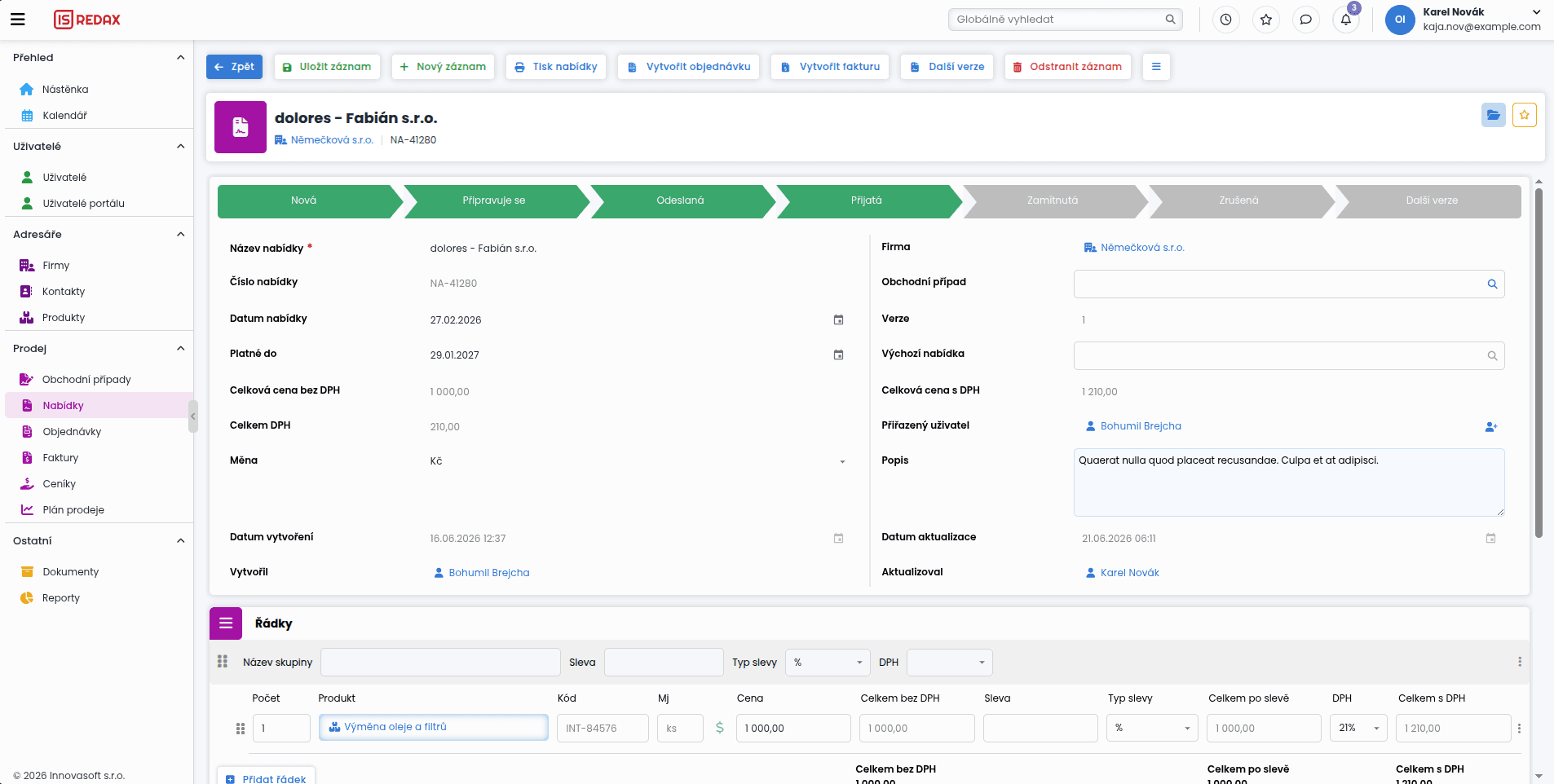Open the hamburger main menu
Viewport: 1554px width, 784px height.
(x=17, y=20)
